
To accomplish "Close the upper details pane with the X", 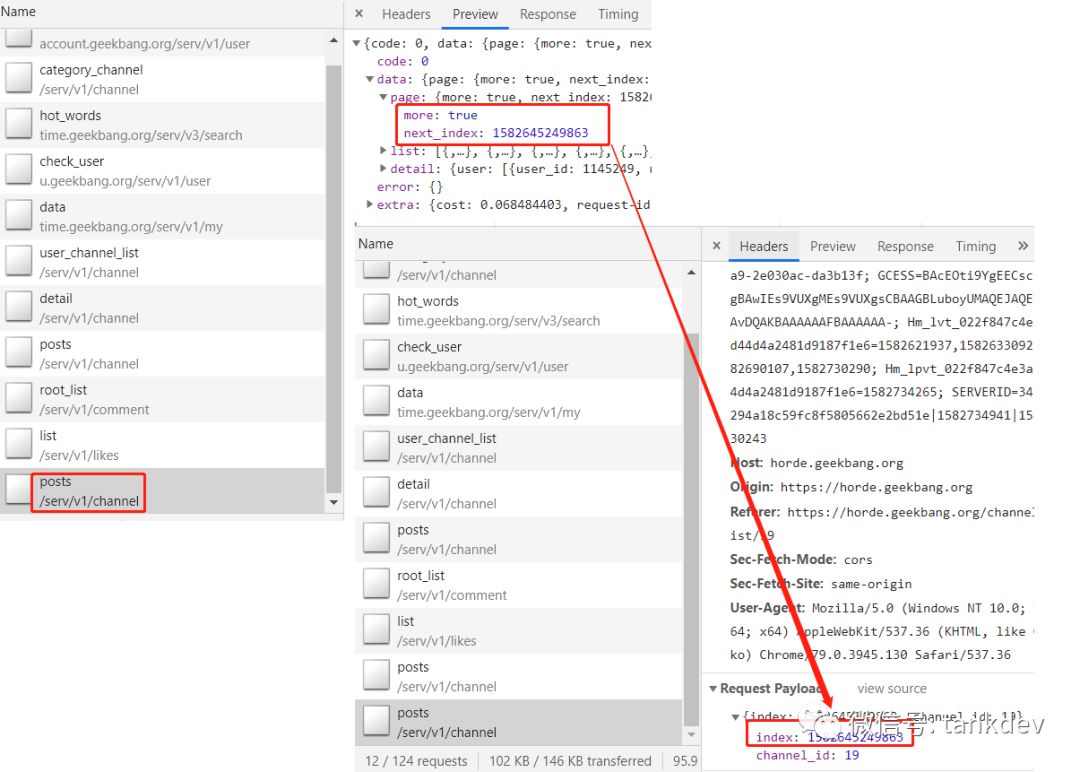I will pyautogui.click(x=359, y=14).
